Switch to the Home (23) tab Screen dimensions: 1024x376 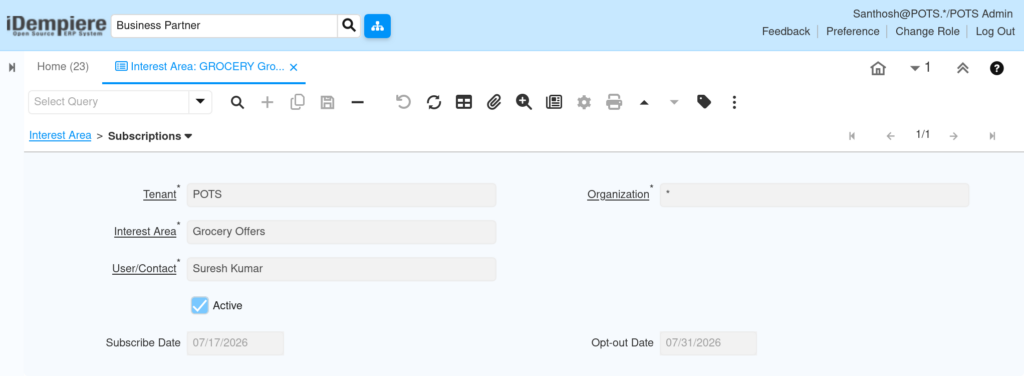pyautogui.click(x=63, y=67)
